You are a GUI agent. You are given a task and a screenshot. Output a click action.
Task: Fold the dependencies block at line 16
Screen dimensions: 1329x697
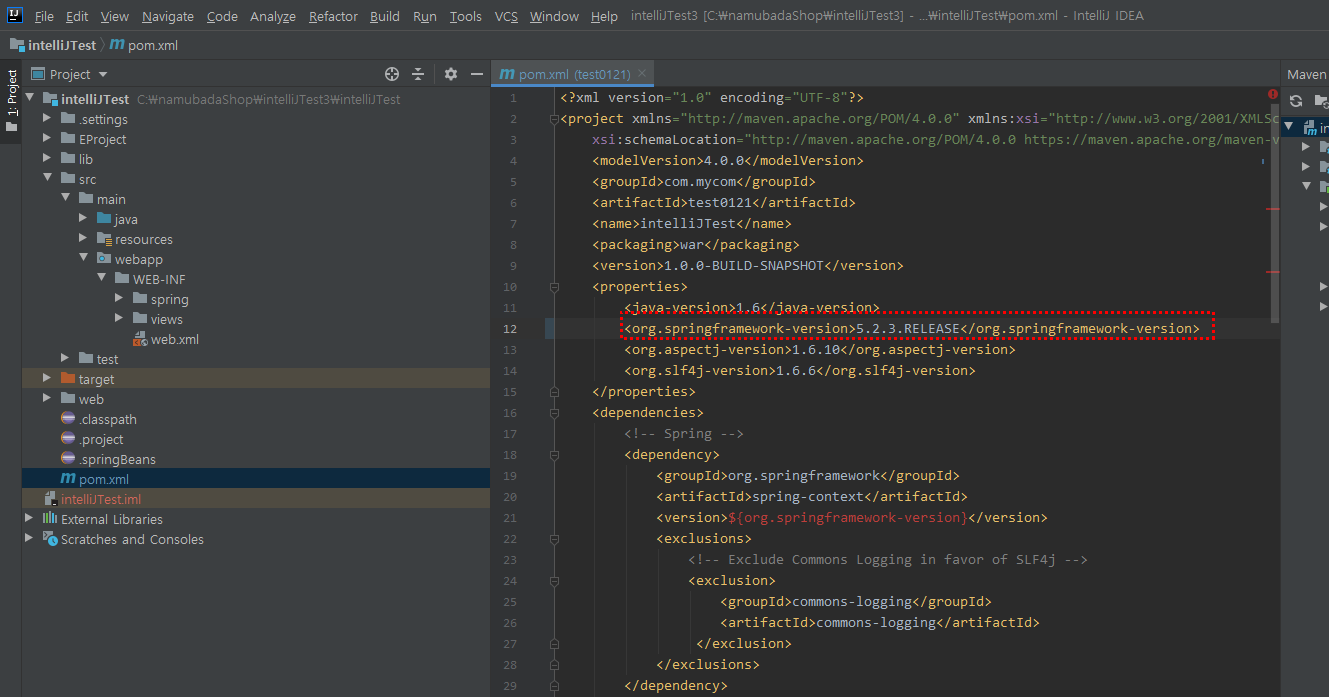click(x=554, y=413)
